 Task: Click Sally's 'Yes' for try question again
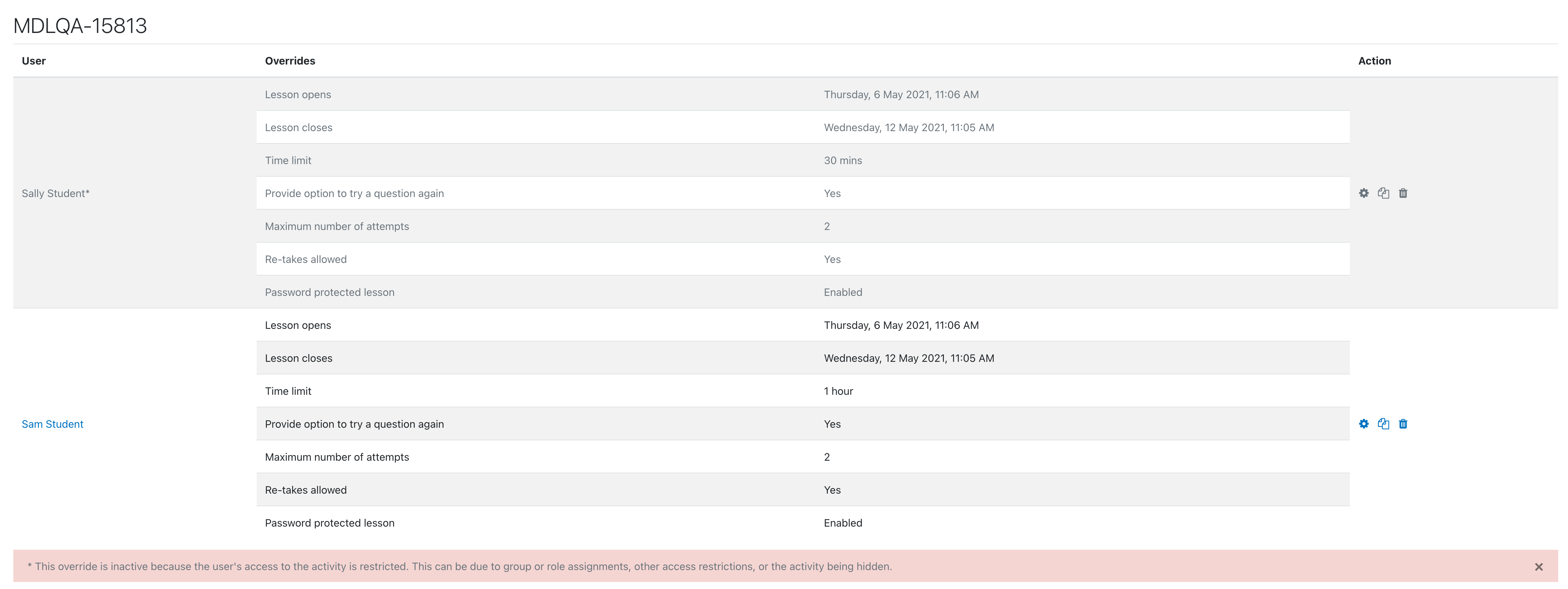(x=832, y=194)
